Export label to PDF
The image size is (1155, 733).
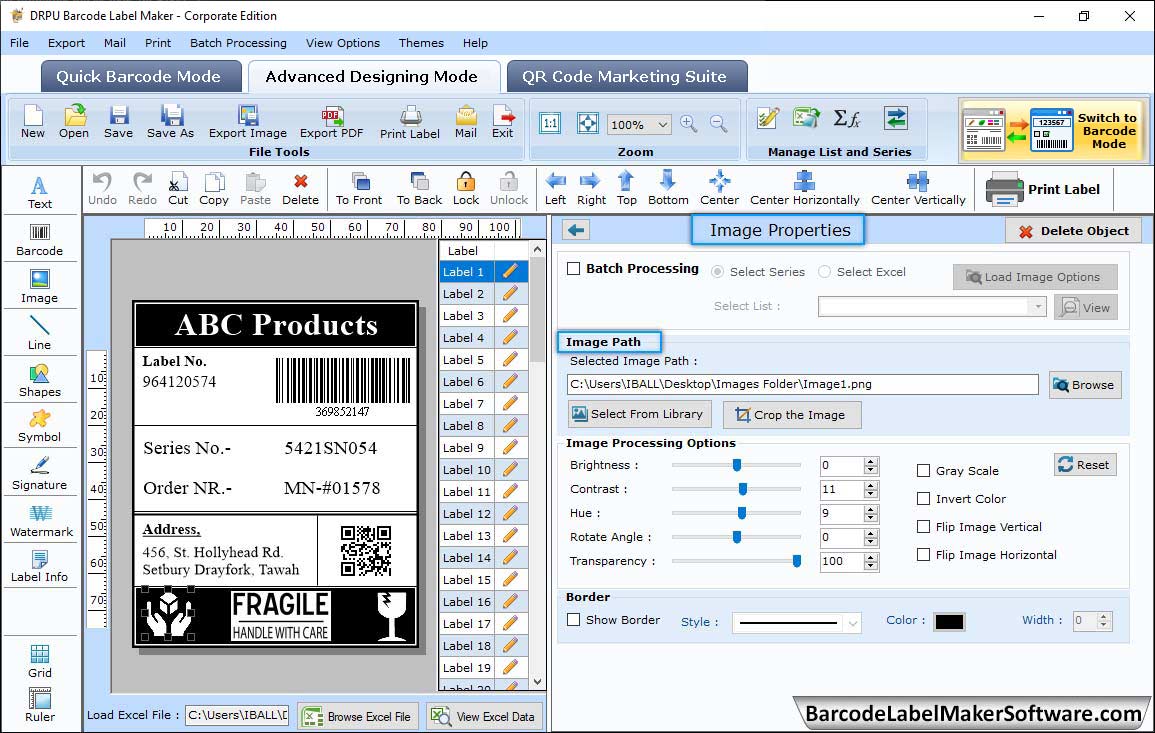pyautogui.click(x=331, y=122)
